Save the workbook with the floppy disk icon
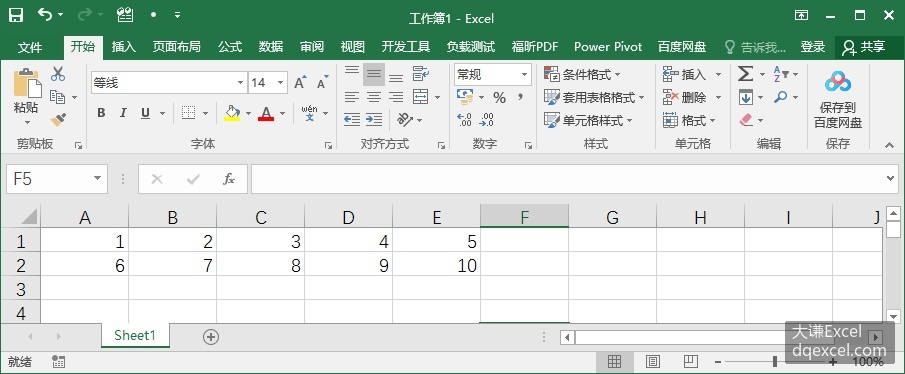 [16, 15]
